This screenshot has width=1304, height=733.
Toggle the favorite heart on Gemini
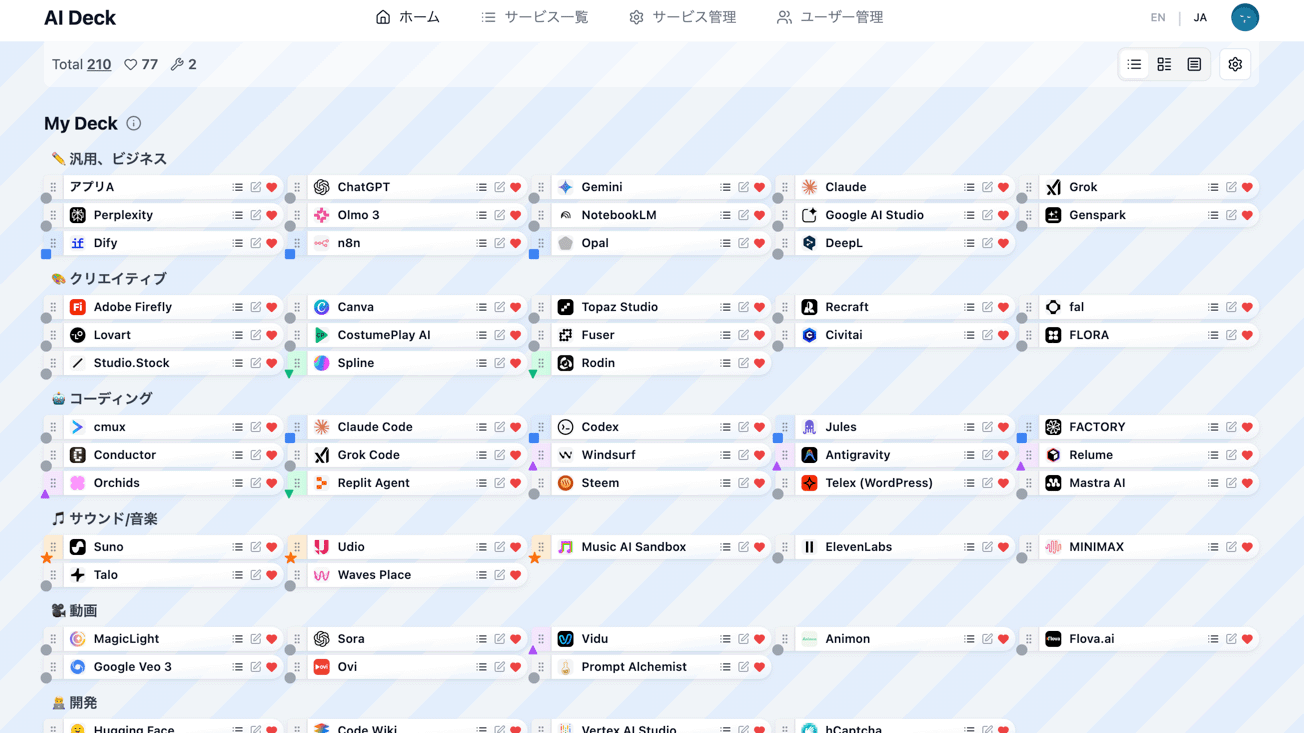click(x=760, y=187)
